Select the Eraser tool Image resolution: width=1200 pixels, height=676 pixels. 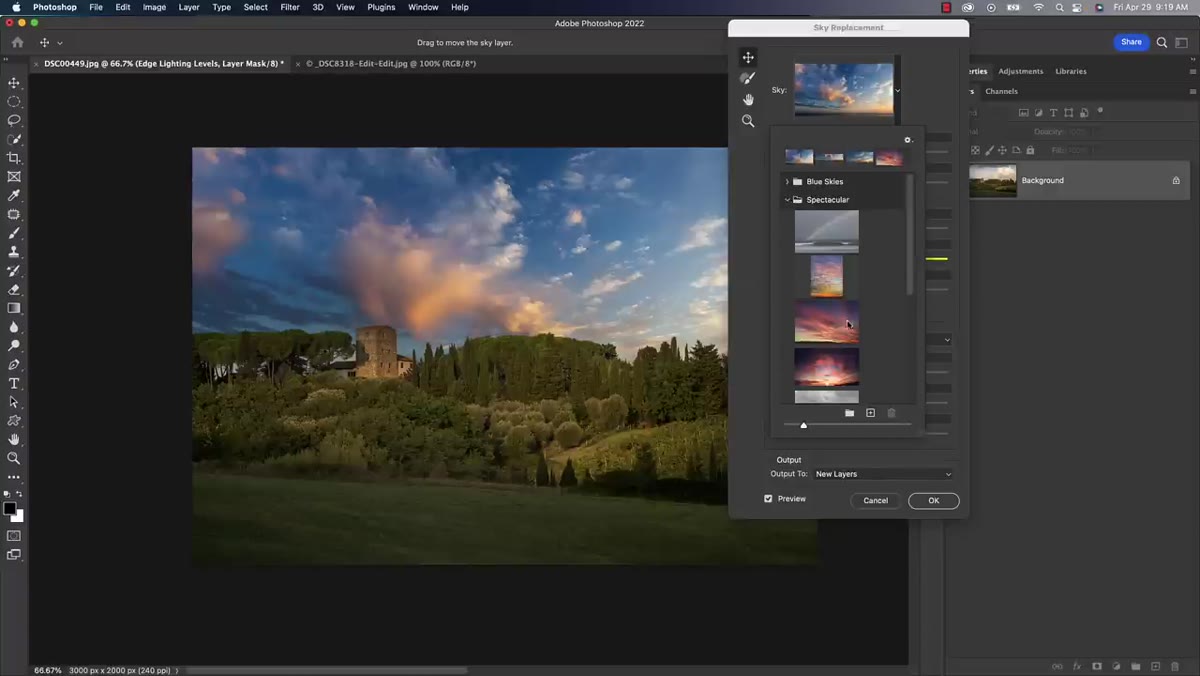point(14,290)
